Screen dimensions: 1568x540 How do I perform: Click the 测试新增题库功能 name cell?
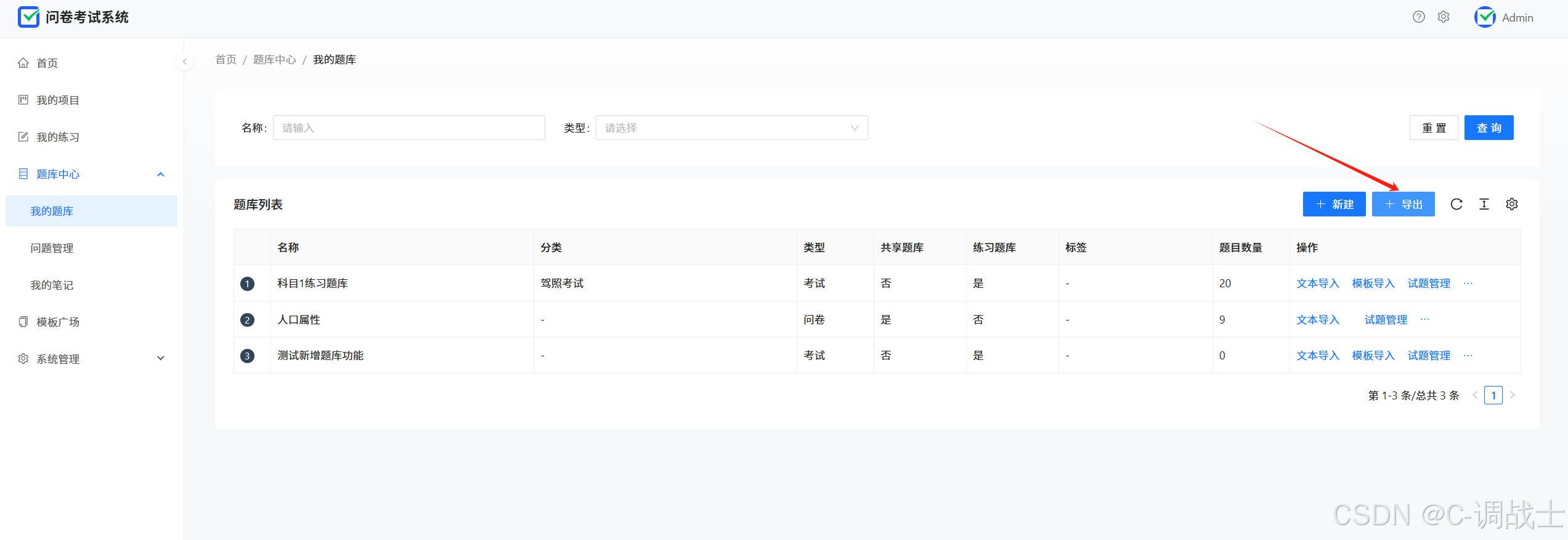(402, 356)
